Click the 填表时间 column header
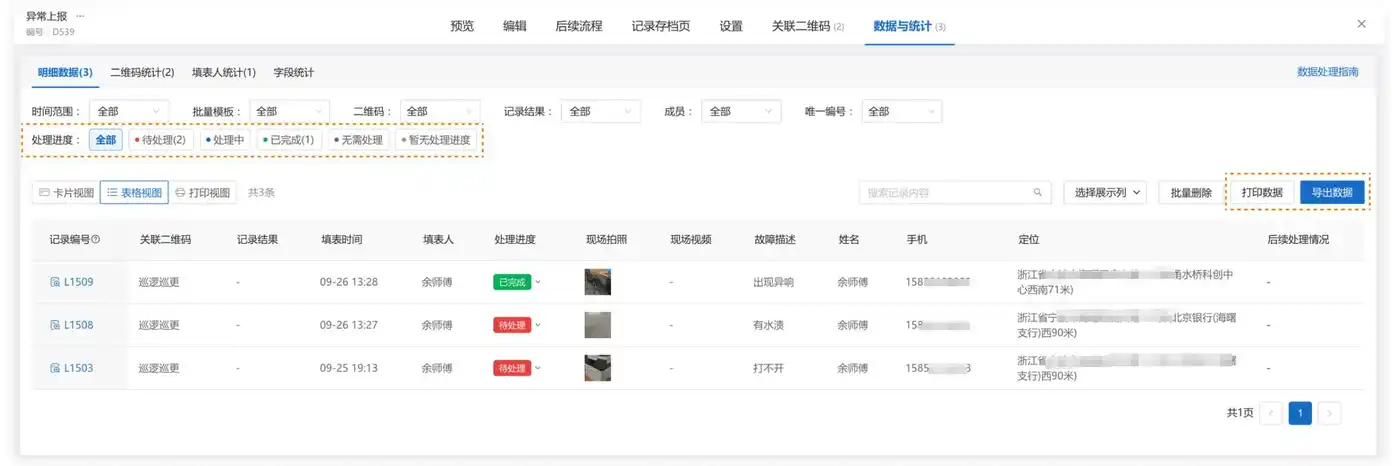 [x=341, y=240]
